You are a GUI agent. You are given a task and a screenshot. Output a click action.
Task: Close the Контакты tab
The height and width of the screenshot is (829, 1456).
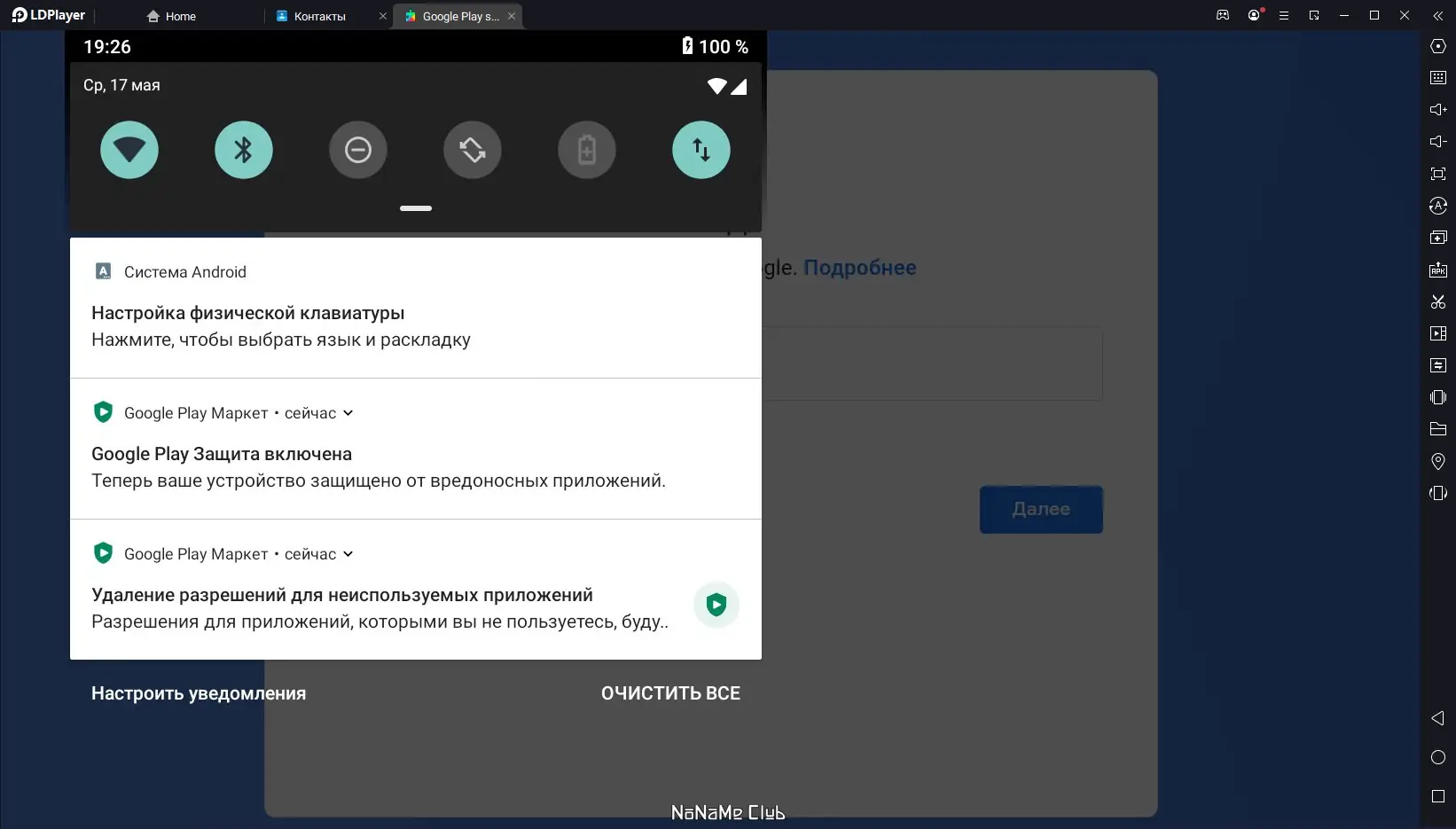[x=383, y=16]
